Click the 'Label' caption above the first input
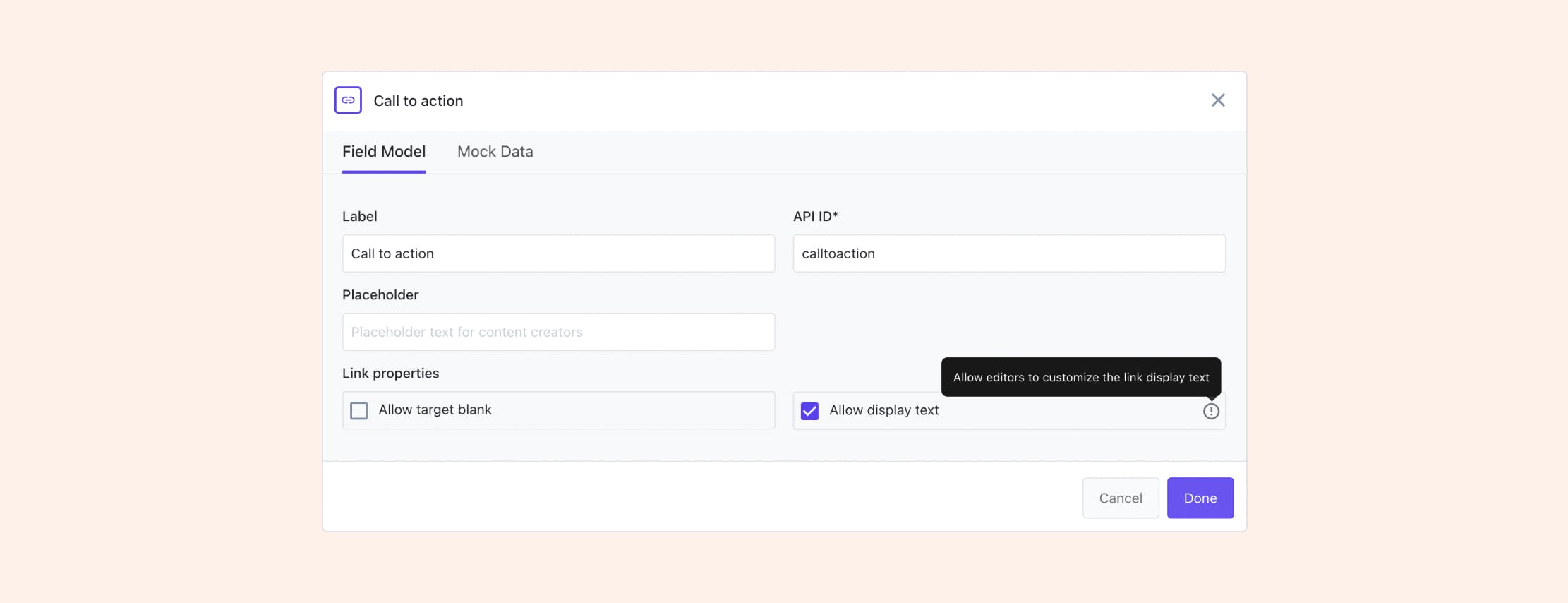The width and height of the screenshot is (1568, 603). pyautogui.click(x=360, y=216)
